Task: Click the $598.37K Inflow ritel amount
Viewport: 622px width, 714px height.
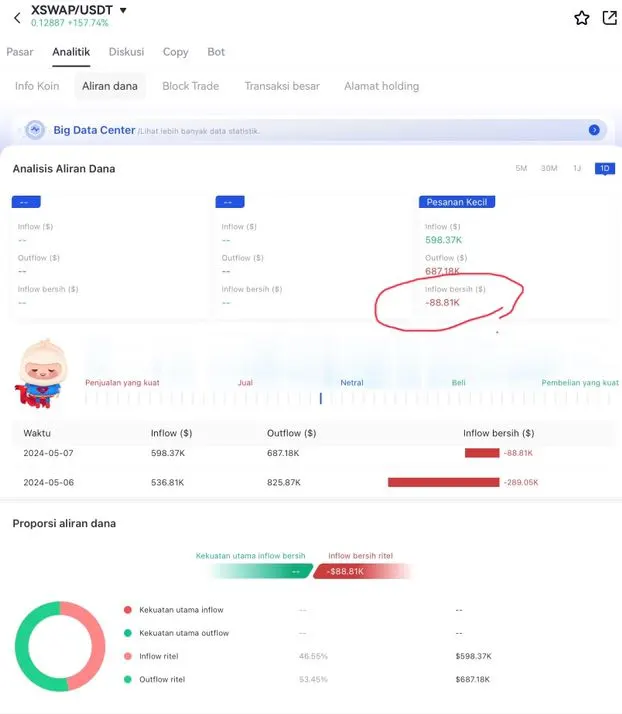Action: tap(473, 656)
